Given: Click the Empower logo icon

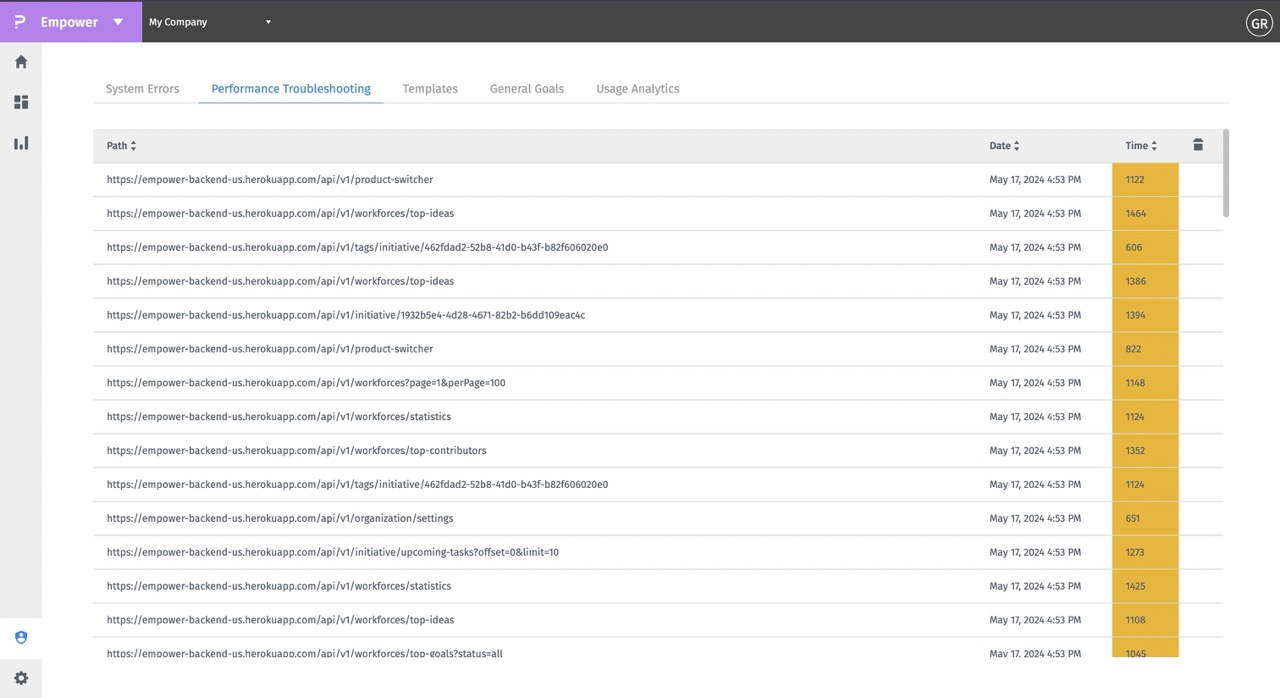Looking at the screenshot, I should pos(19,21).
